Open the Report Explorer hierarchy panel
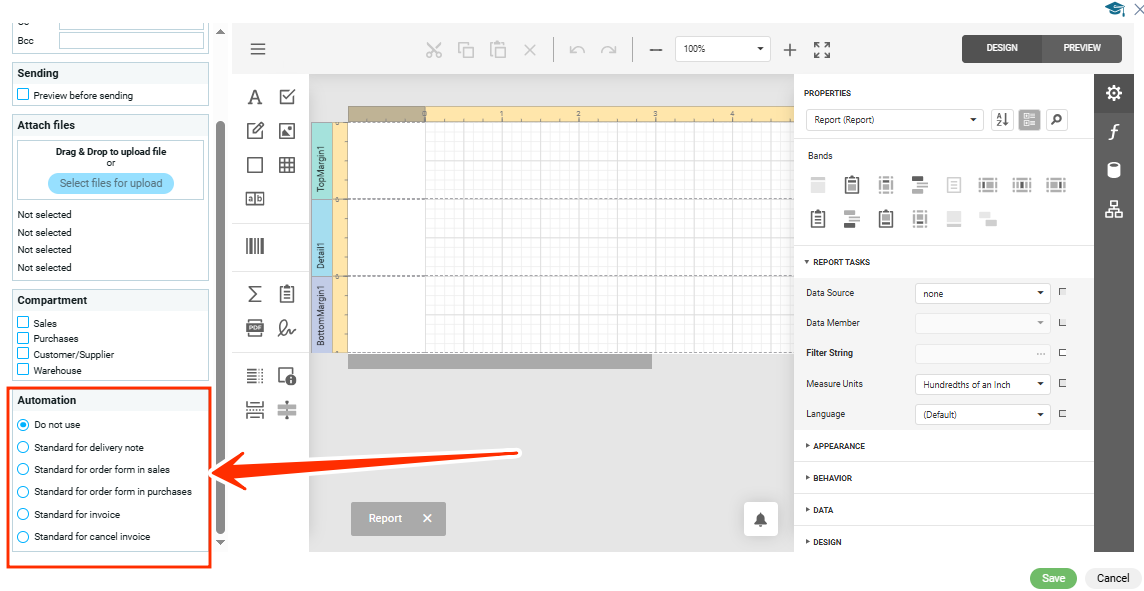 (1113, 209)
